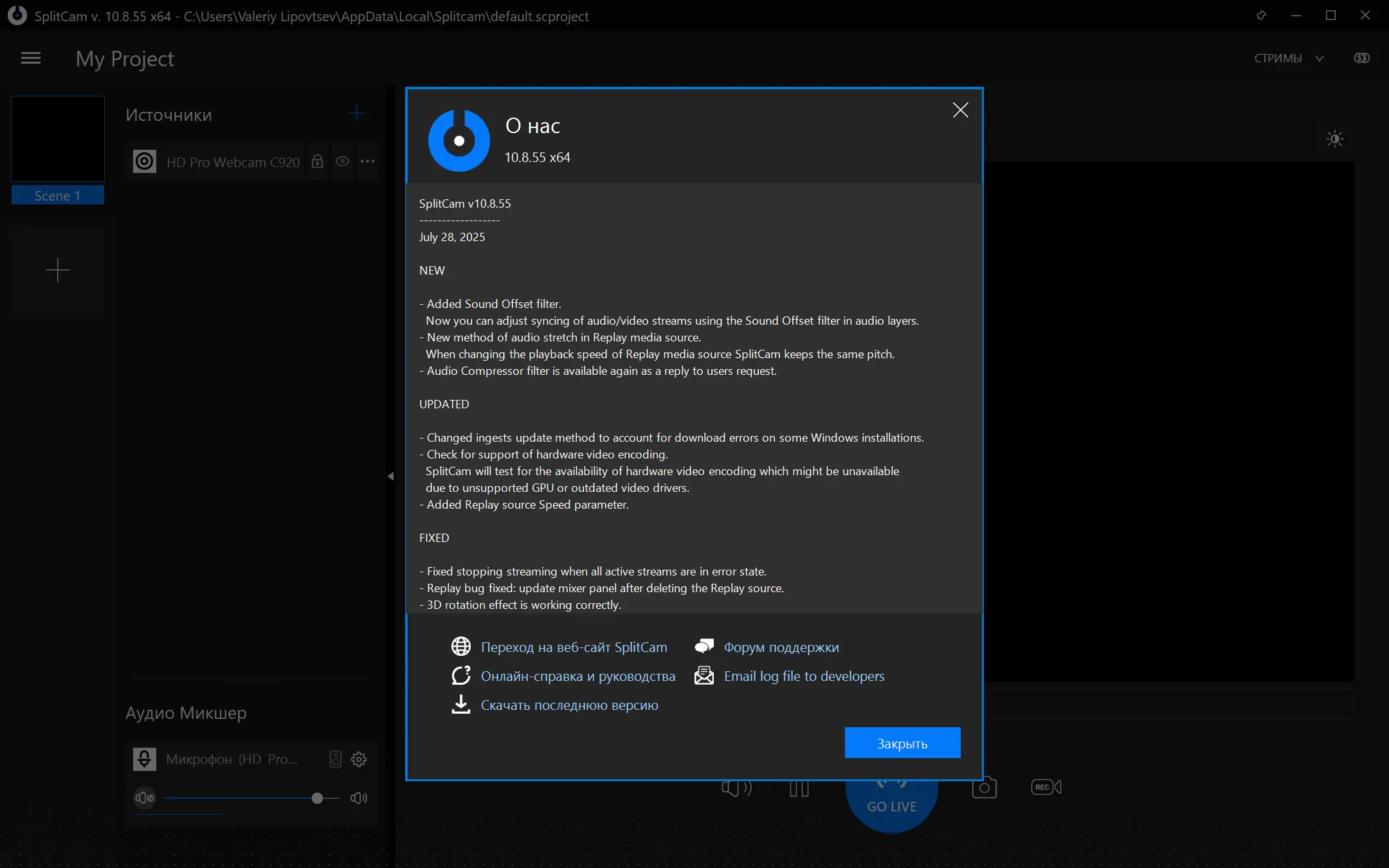Toggle brightness icon above preview
This screenshot has width=1389, height=868.
(1335, 139)
